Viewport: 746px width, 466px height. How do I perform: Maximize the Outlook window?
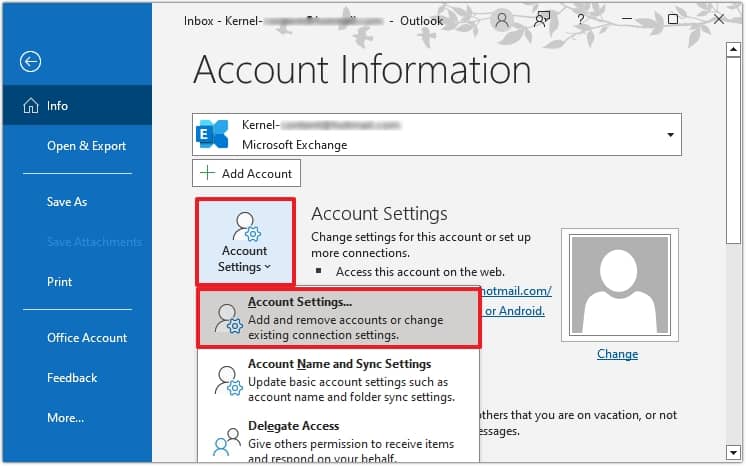click(673, 20)
